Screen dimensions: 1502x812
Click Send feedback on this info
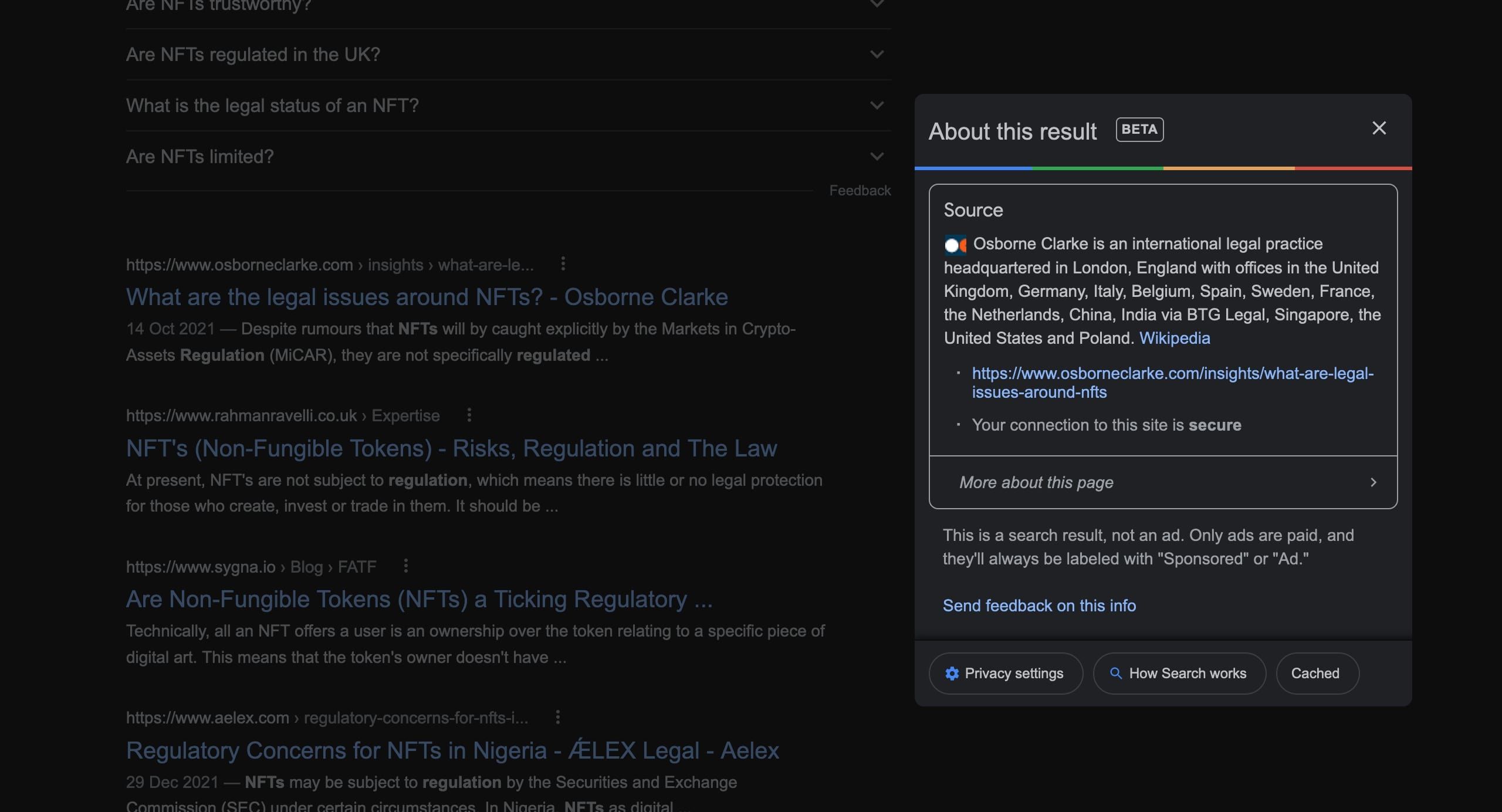[1039, 605]
